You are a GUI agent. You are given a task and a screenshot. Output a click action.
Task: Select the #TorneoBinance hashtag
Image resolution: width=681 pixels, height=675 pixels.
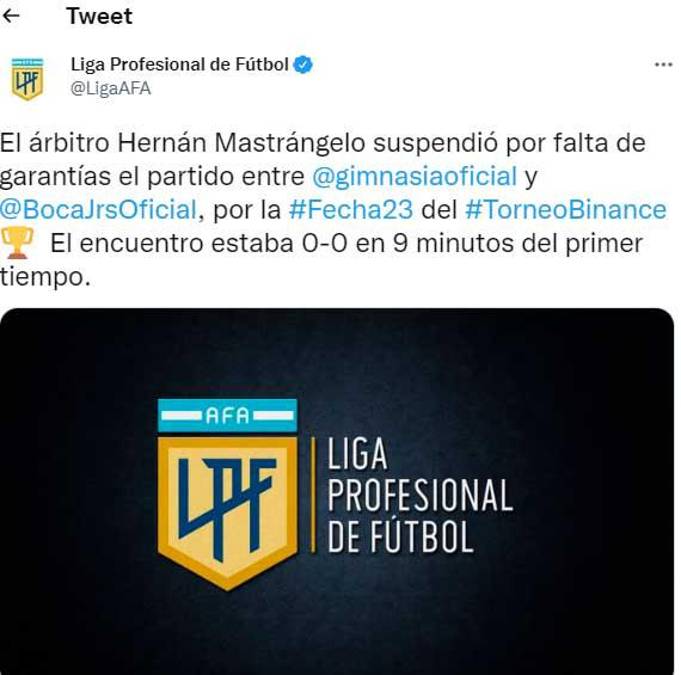tap(565, 209)
